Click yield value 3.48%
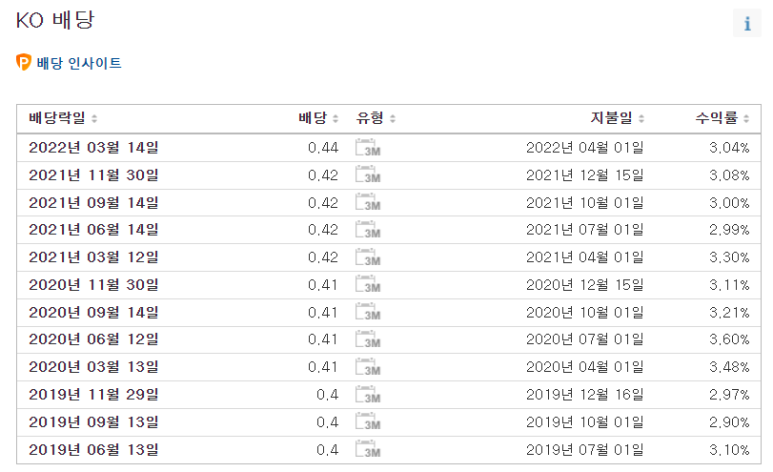Image resolution: width=773 pixels, height=472 pixels. tap(729, 367)
